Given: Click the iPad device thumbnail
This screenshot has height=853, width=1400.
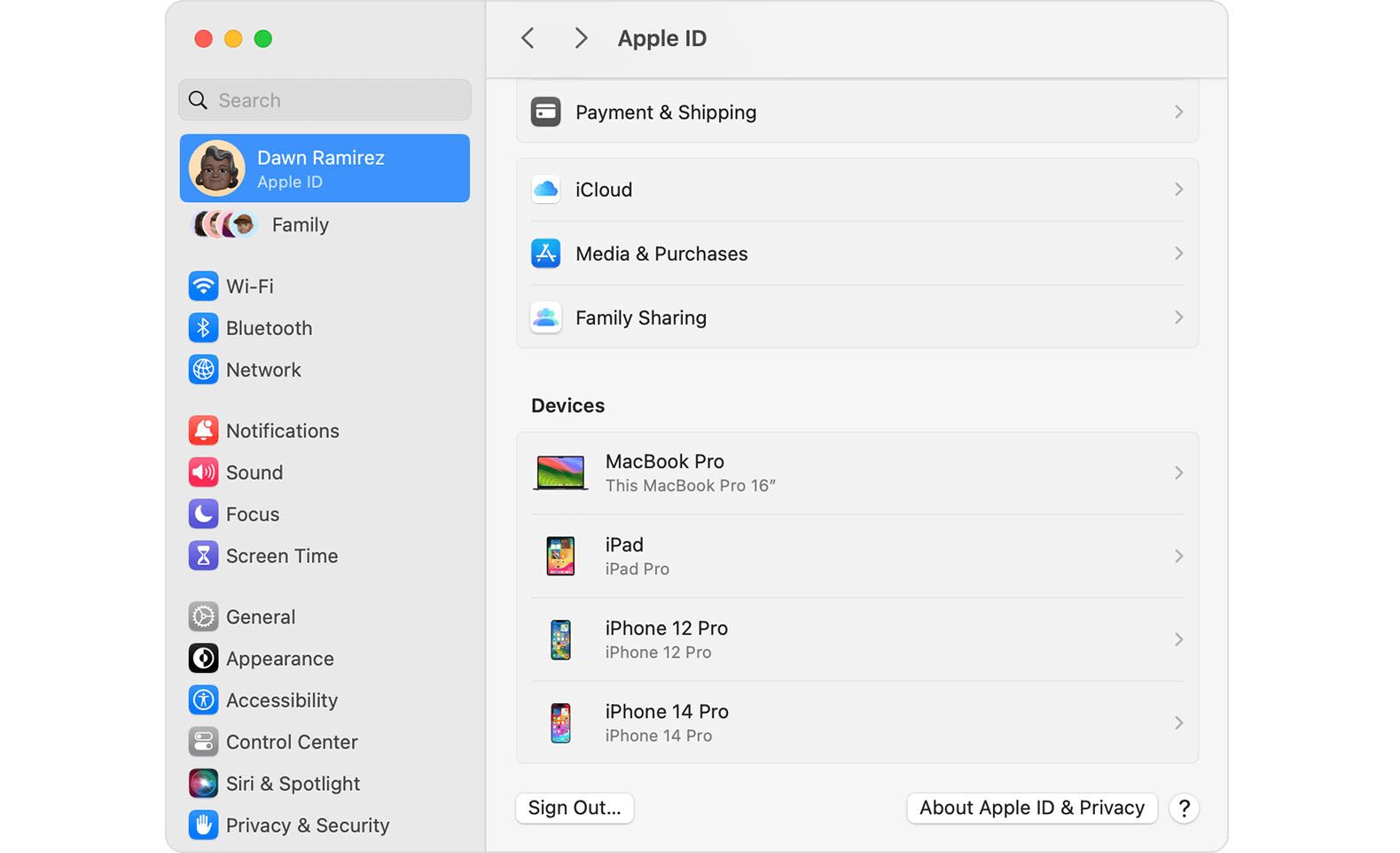Looking at the screenshot, I should (x=560, y=556).
